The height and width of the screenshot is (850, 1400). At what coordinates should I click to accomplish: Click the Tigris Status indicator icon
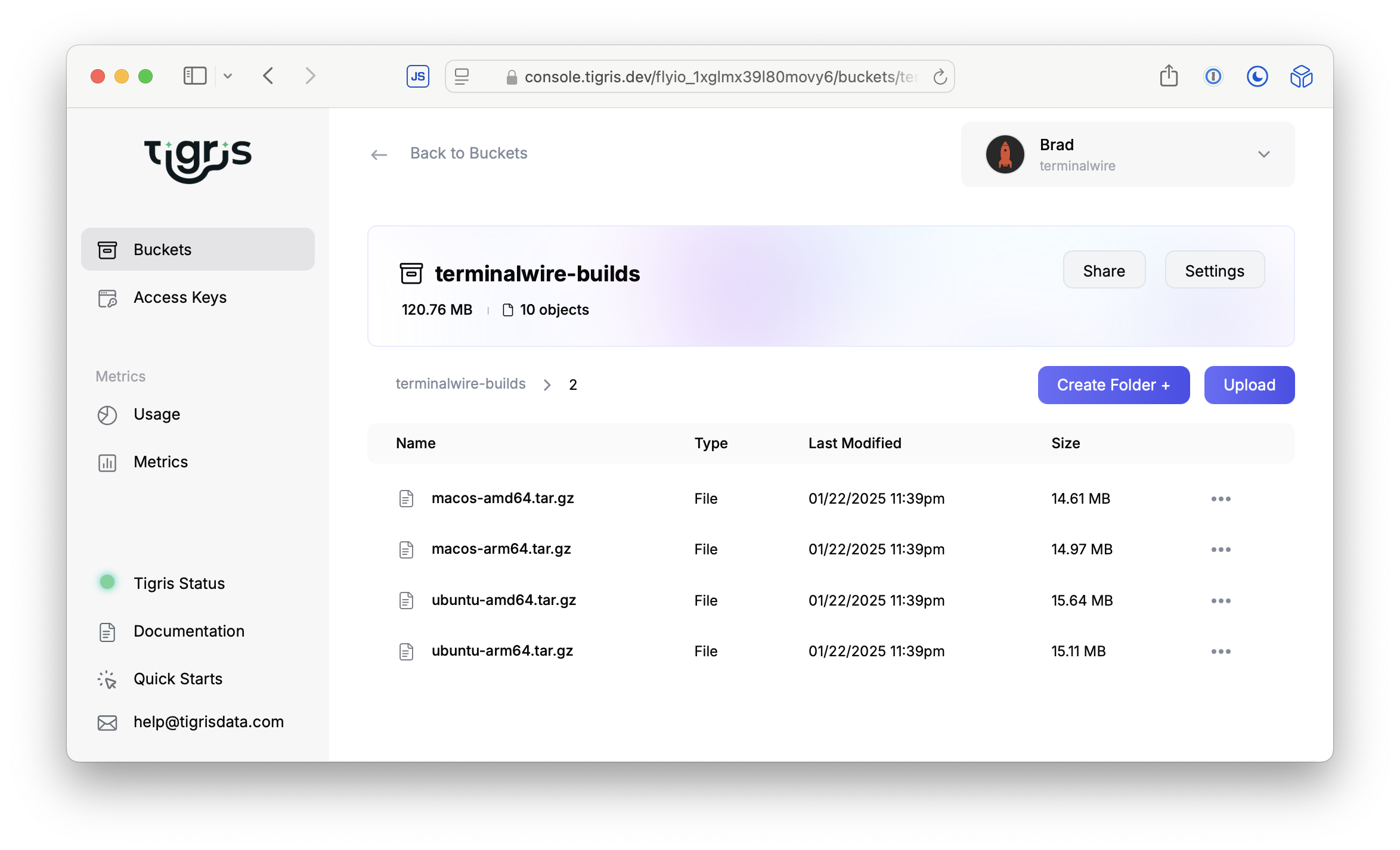click(108, 582)
